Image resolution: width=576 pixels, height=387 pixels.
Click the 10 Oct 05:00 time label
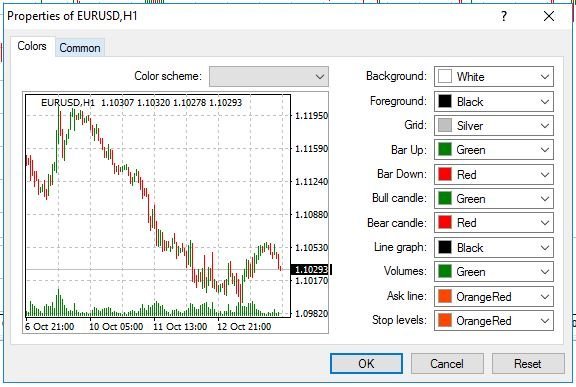(x=116, y=326)
